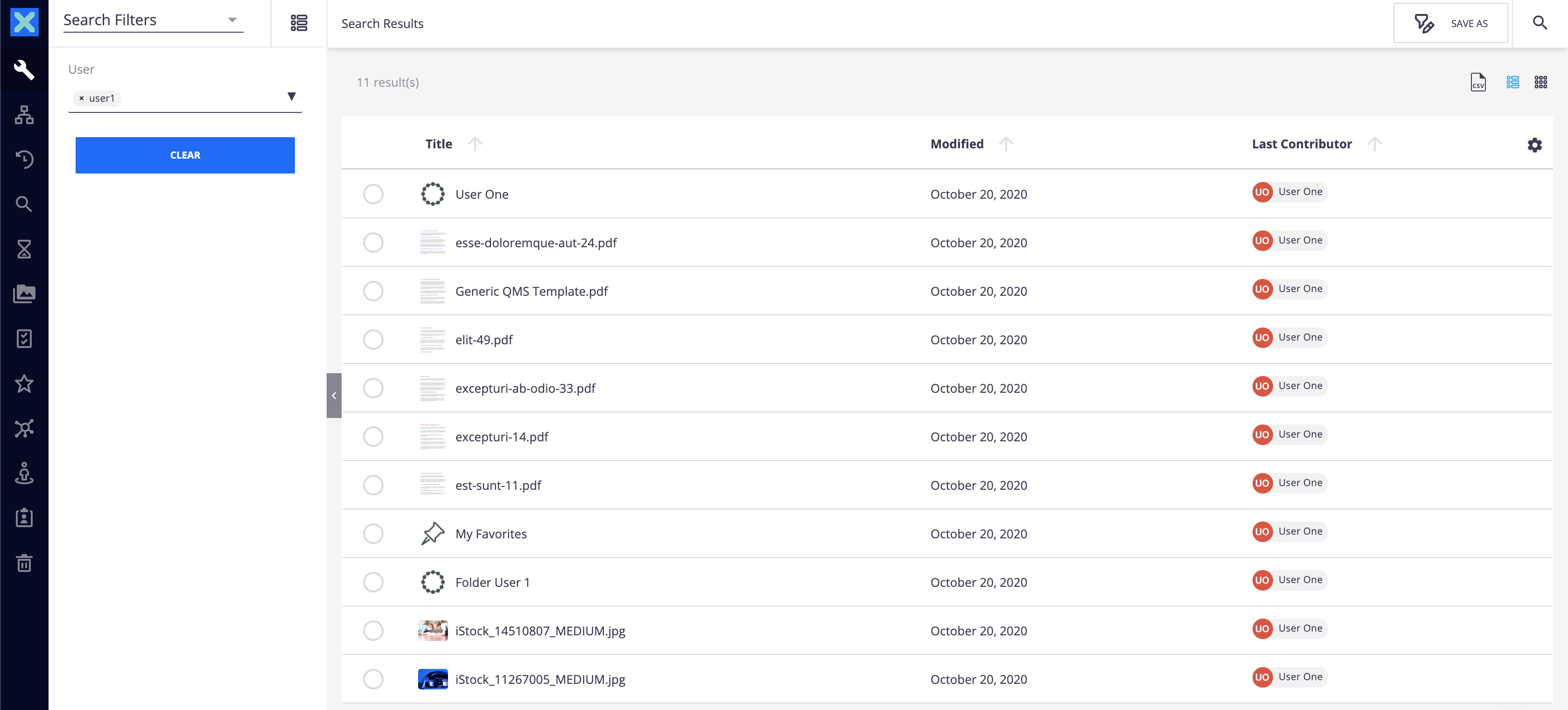Switch to grid view
Viewport: 1568px width, 710px height.
pyautogui.click(x=1540, y=82)
